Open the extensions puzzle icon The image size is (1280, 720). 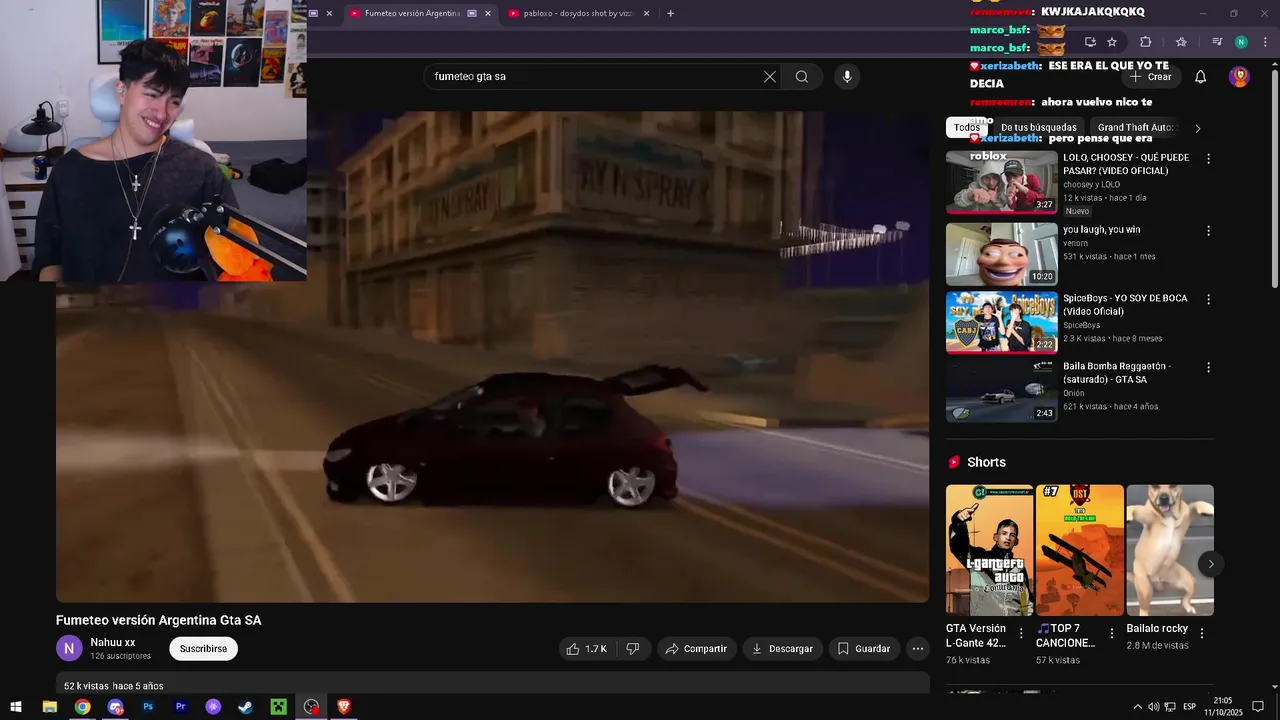pyautogui.click(x=1146, y=42)
